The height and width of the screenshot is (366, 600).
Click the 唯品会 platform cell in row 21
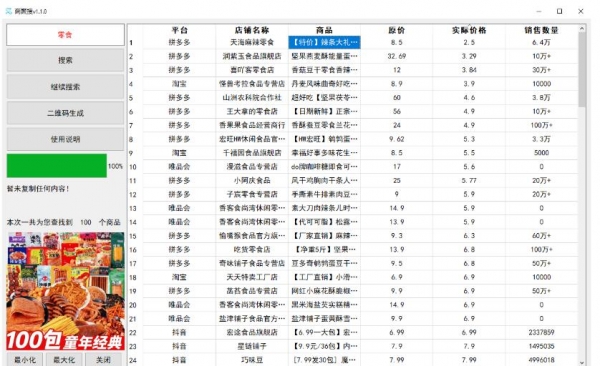tap(179, 319)
